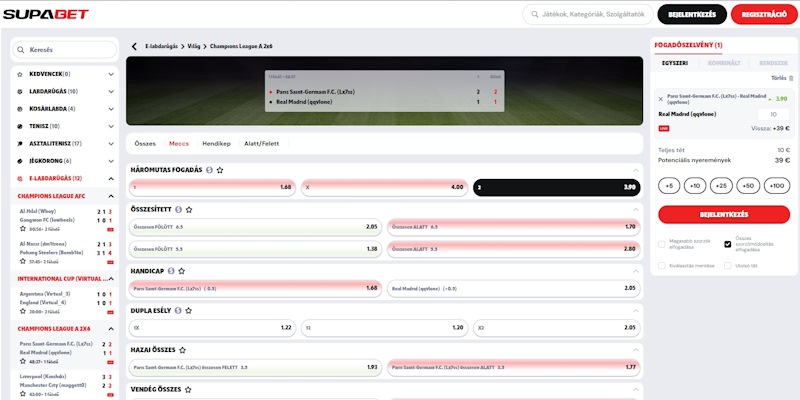Click the E-labdarúgás sidebar icon
Screen dimensions: 800x400
[x=20, y=179]
